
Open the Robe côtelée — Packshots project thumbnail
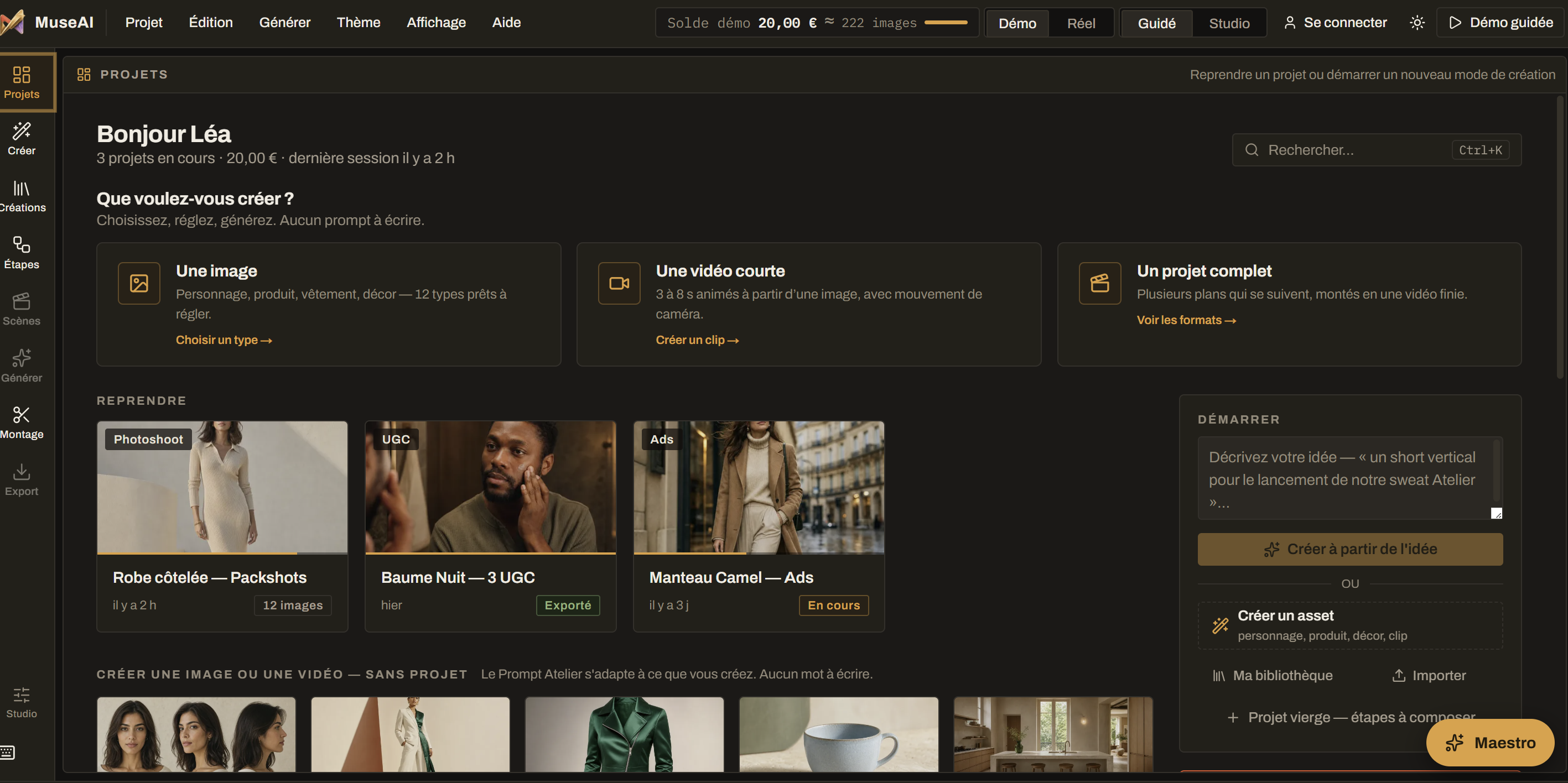click(222, 487)
